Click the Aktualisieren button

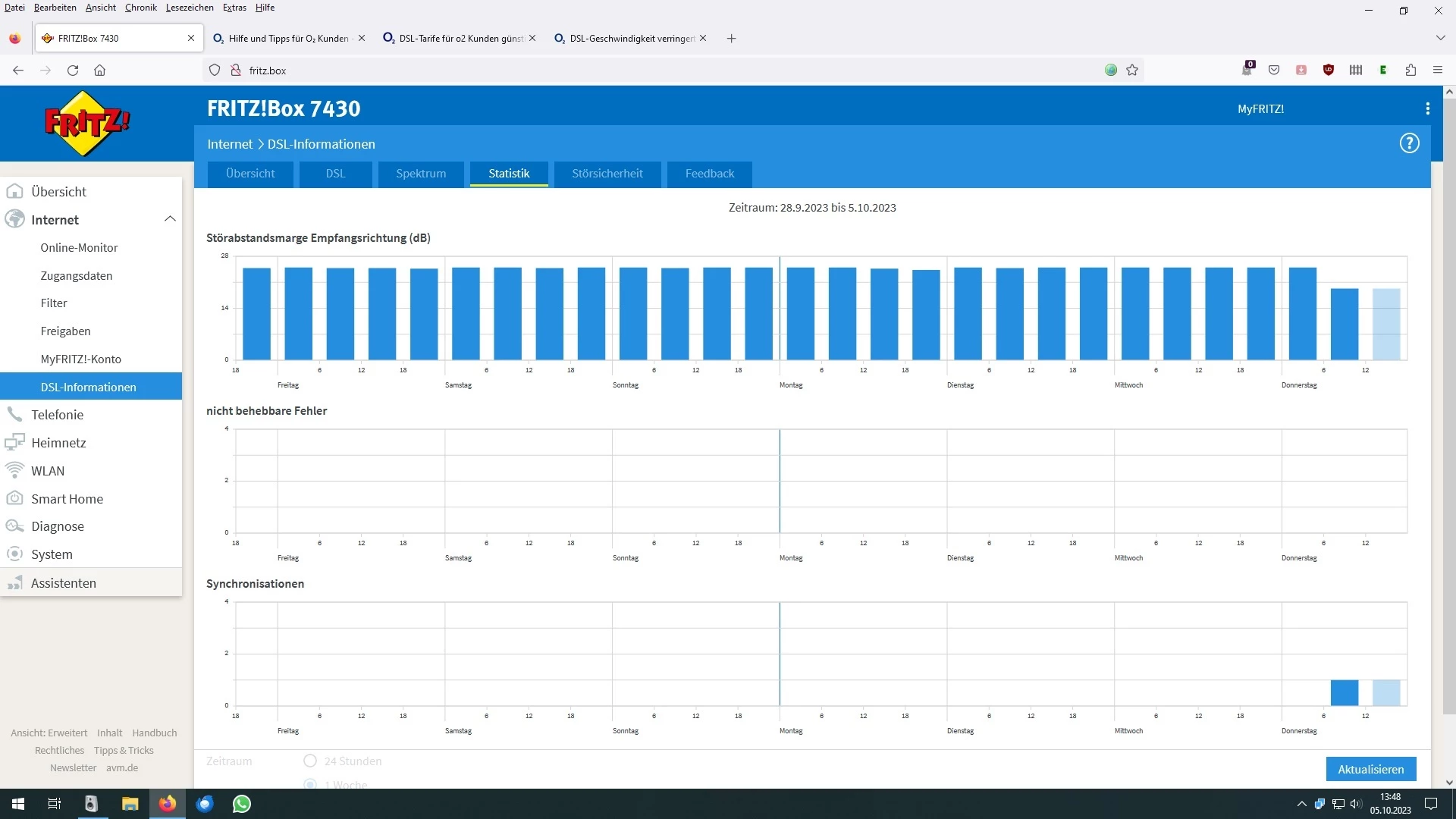pos(1370,769)
